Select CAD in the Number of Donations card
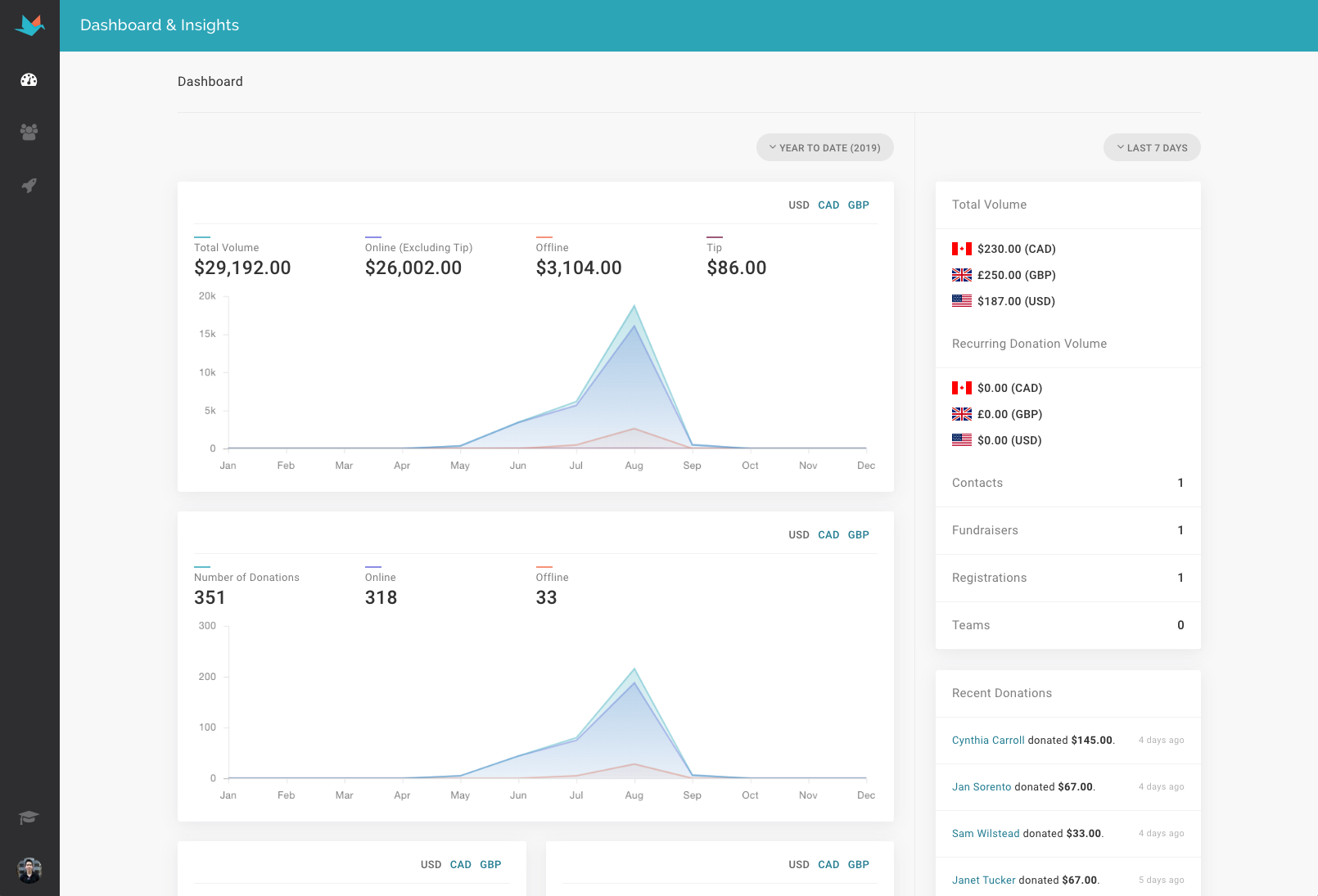 pyautogui.click(x=828, y=535)
